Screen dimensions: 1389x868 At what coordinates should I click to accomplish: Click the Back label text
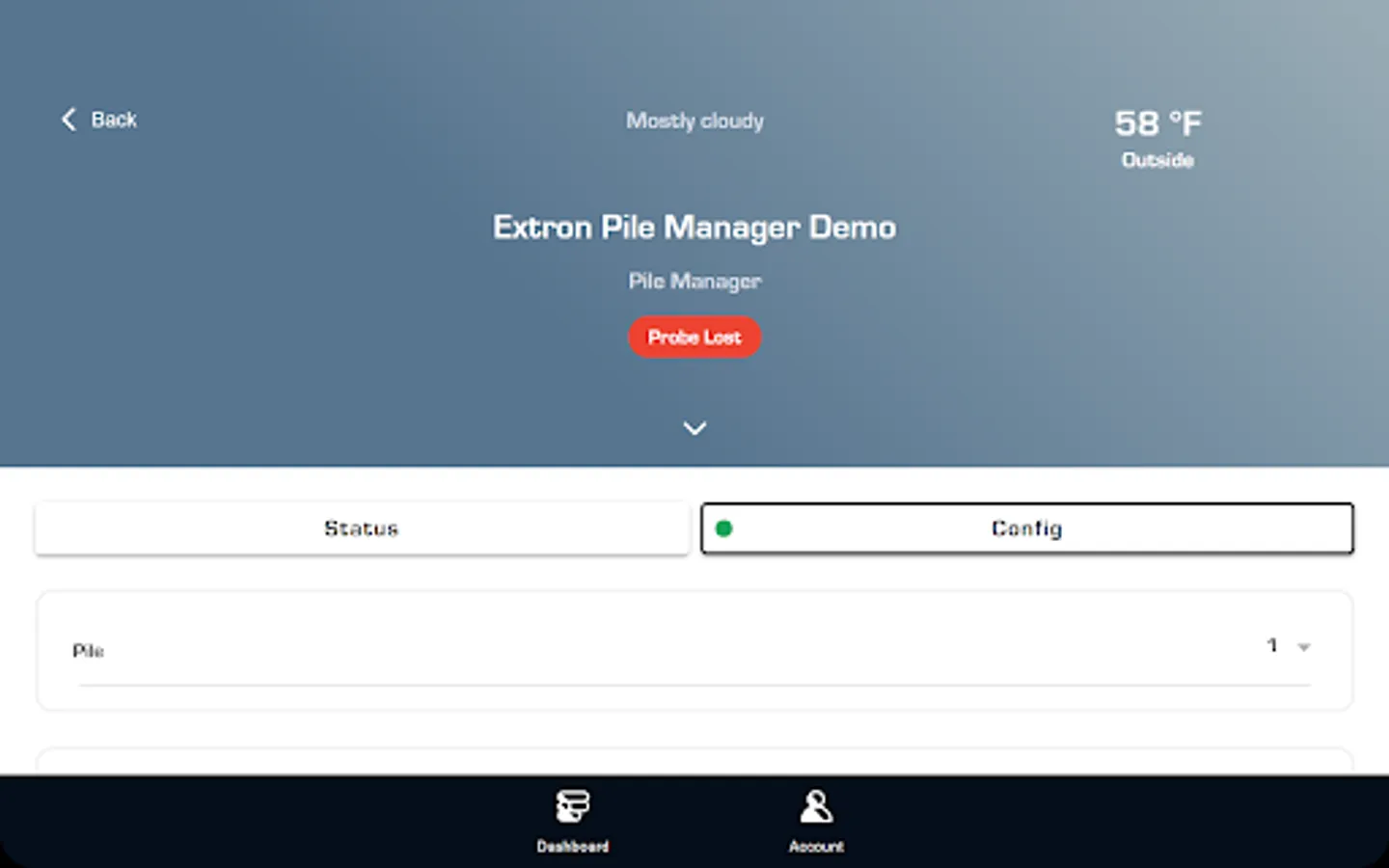[x=114, y=120]
